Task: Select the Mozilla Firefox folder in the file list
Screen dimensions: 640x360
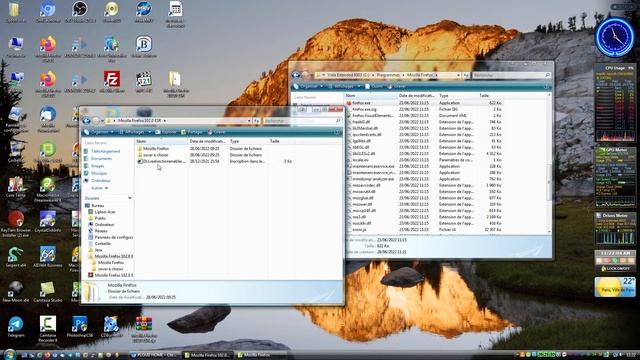Action: point(153,149)
